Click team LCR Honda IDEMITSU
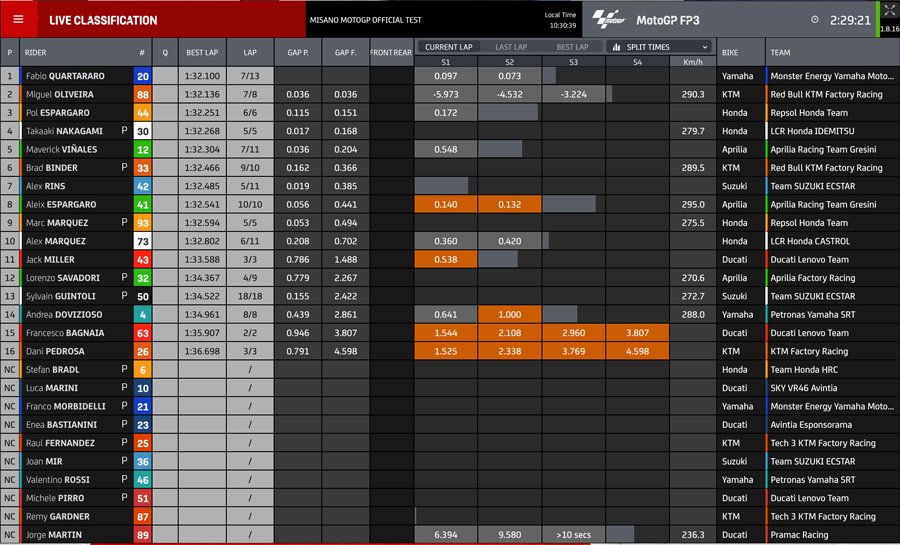This screenshot has width=900, height=545. [x=812, y=131]
